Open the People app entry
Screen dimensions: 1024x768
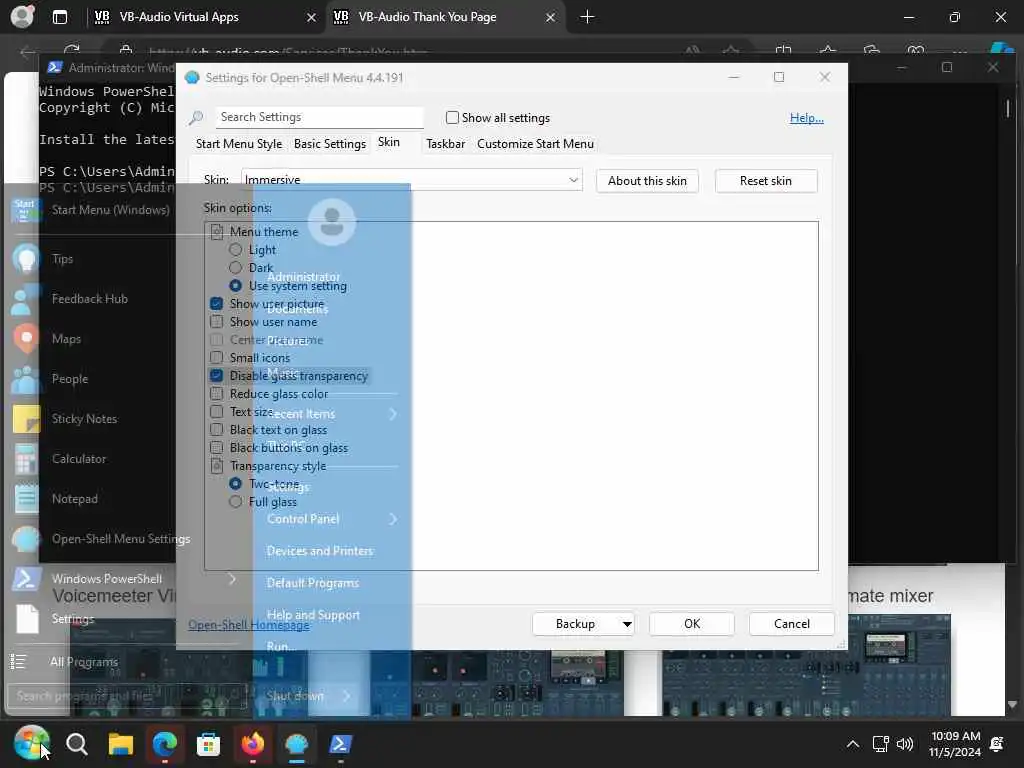pyautogui.click(x=124, y=379)
